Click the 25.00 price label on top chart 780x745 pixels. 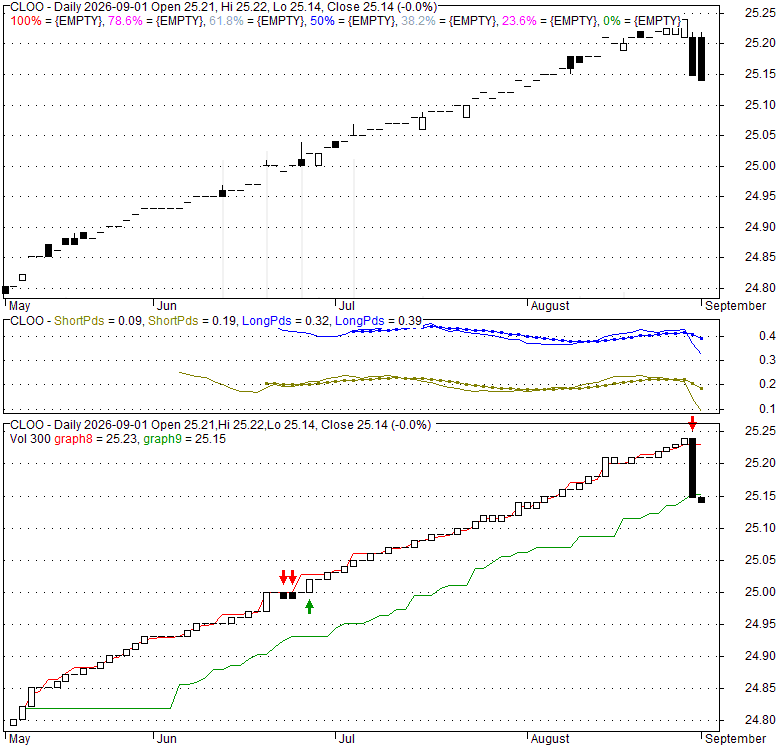[x=760, y=166]
